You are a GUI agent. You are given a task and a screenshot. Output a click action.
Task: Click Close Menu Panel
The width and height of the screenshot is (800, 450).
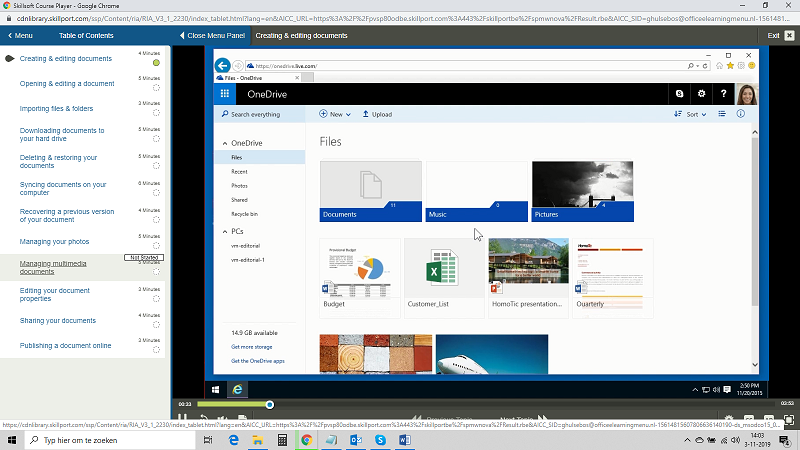tap(212, 35)
